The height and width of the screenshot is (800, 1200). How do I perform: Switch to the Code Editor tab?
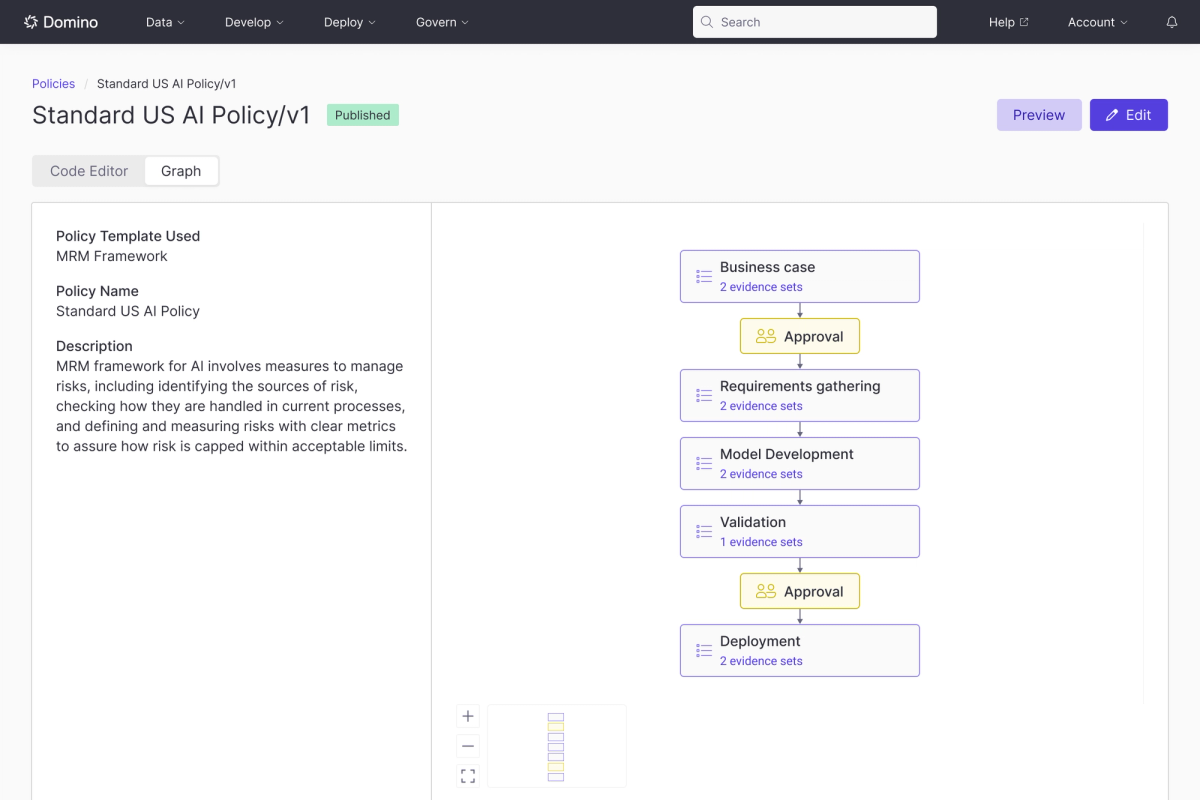[88, 170]
